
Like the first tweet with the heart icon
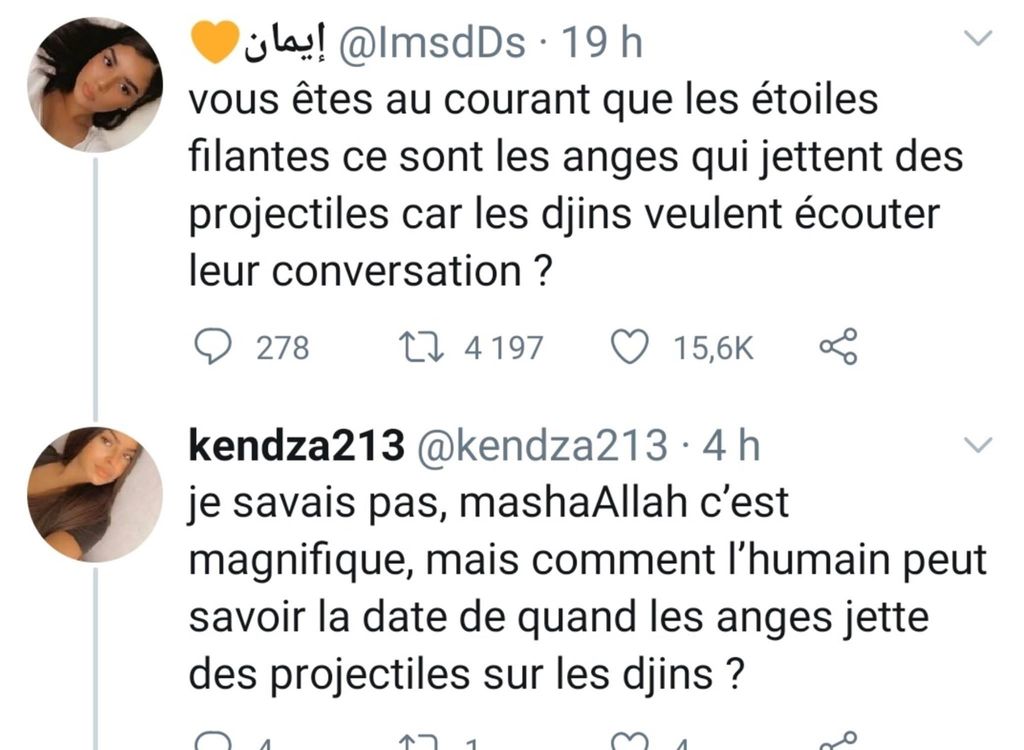pos(630,347)
